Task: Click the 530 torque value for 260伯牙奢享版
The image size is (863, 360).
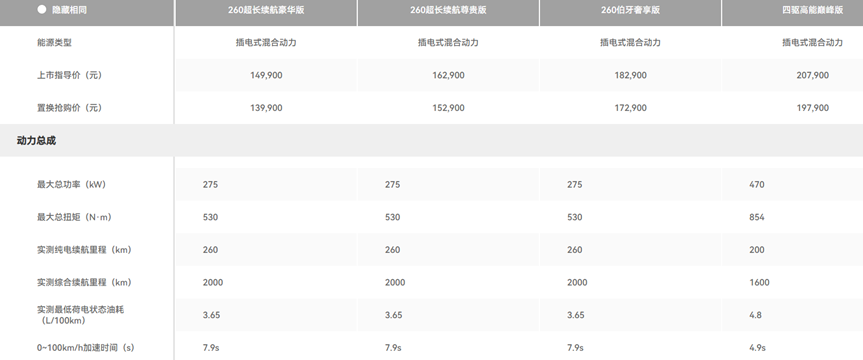Action: point(575,217)
